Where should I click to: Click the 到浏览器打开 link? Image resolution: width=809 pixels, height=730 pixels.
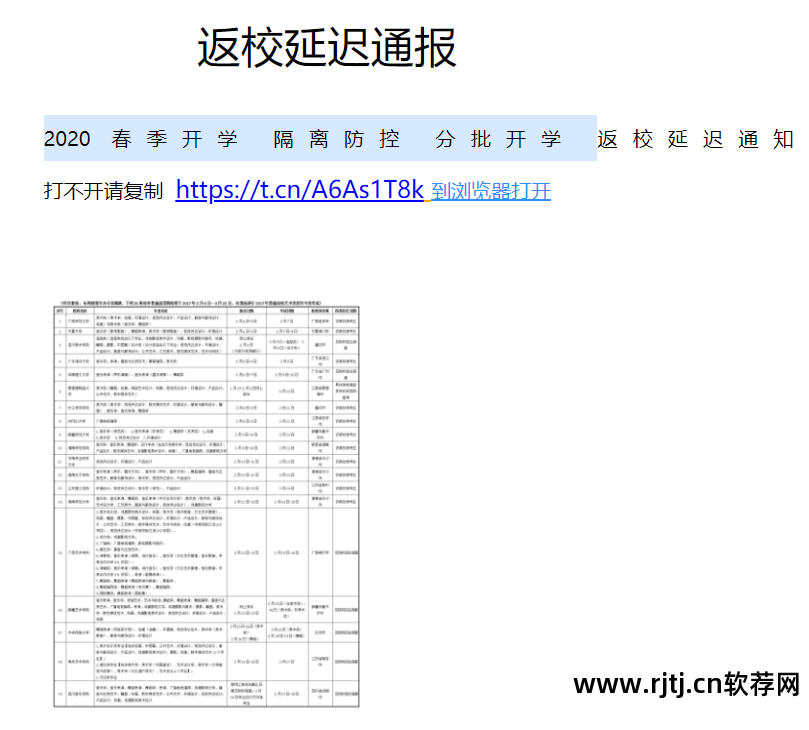[490, 192]
